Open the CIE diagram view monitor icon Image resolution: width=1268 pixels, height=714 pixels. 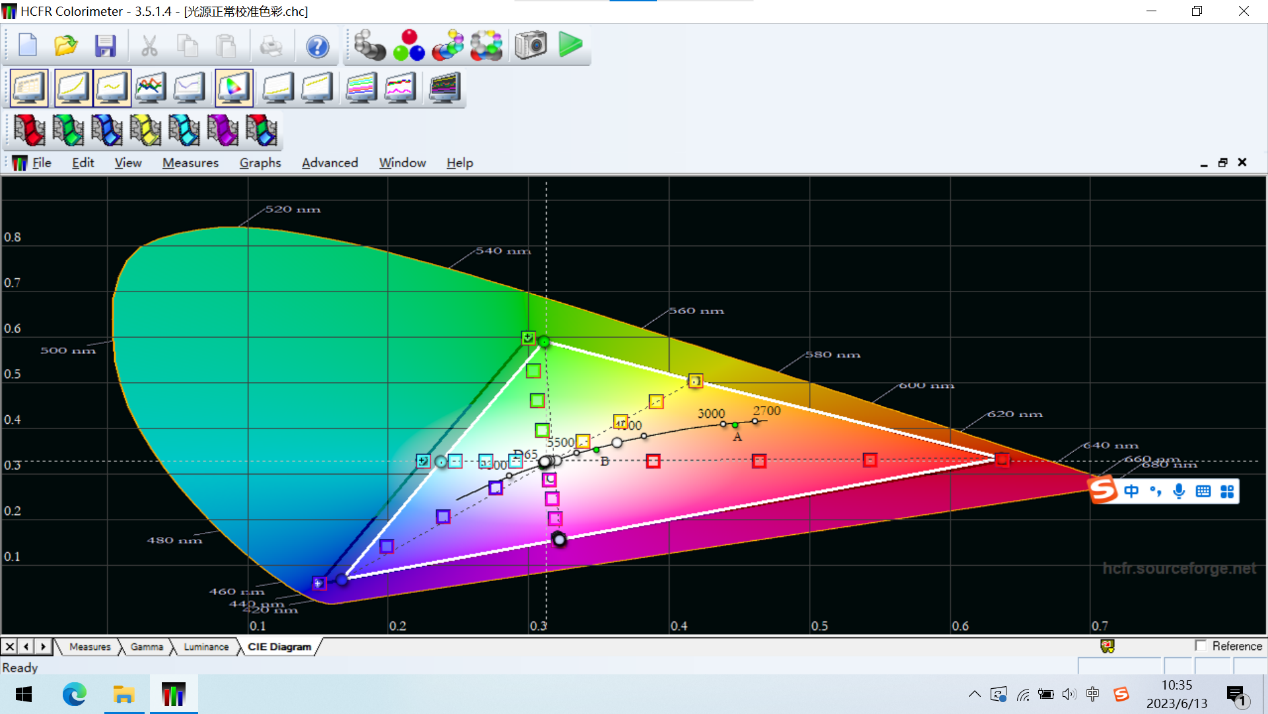(233, 88)
